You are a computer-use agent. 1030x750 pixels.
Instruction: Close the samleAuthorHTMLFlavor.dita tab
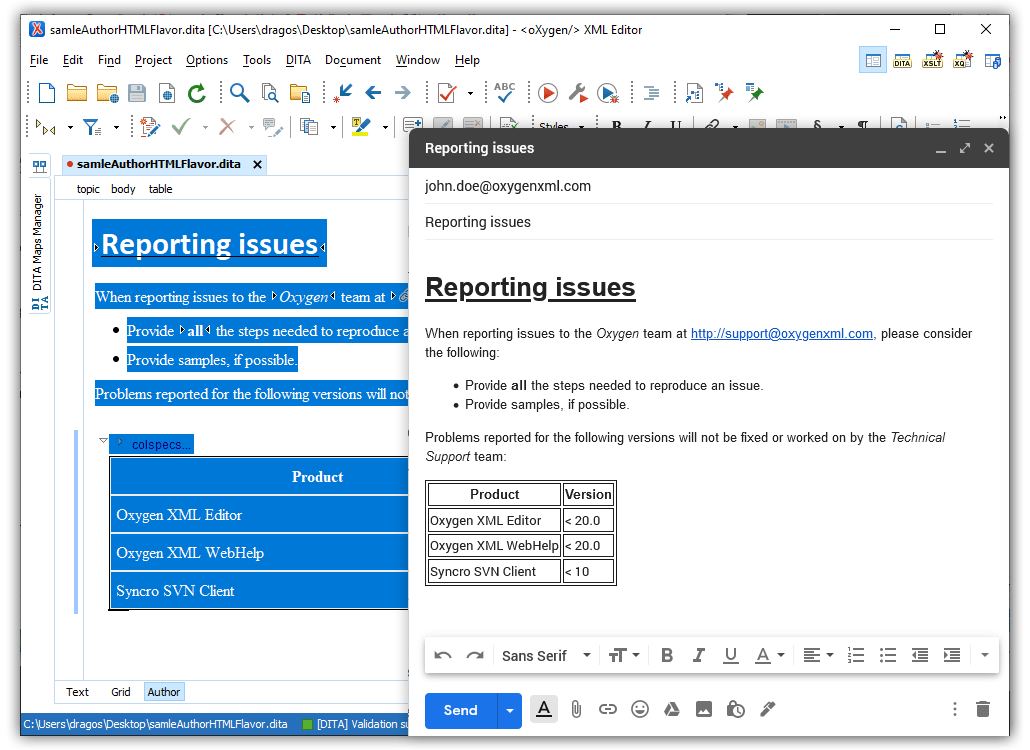258,164
